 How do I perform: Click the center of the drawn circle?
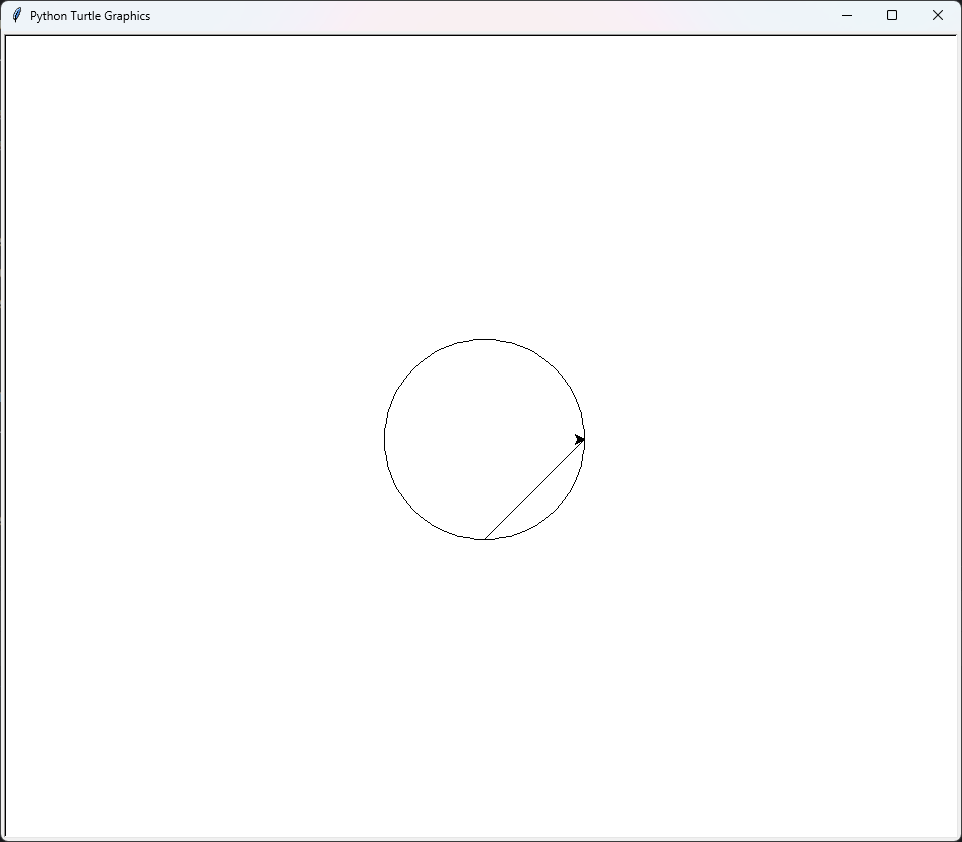click(485, 440)
